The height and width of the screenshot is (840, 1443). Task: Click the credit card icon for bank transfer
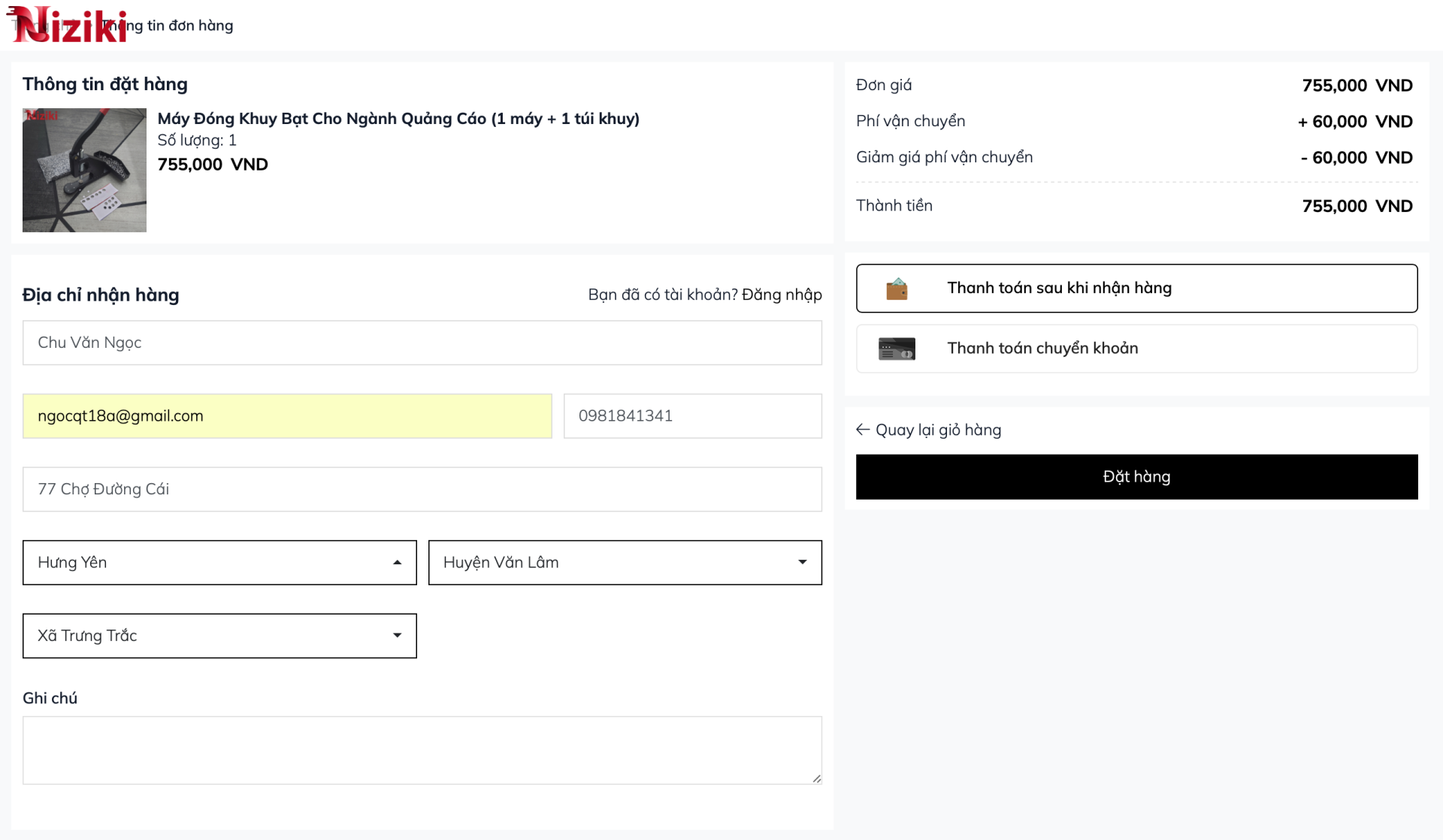[897, 349]
